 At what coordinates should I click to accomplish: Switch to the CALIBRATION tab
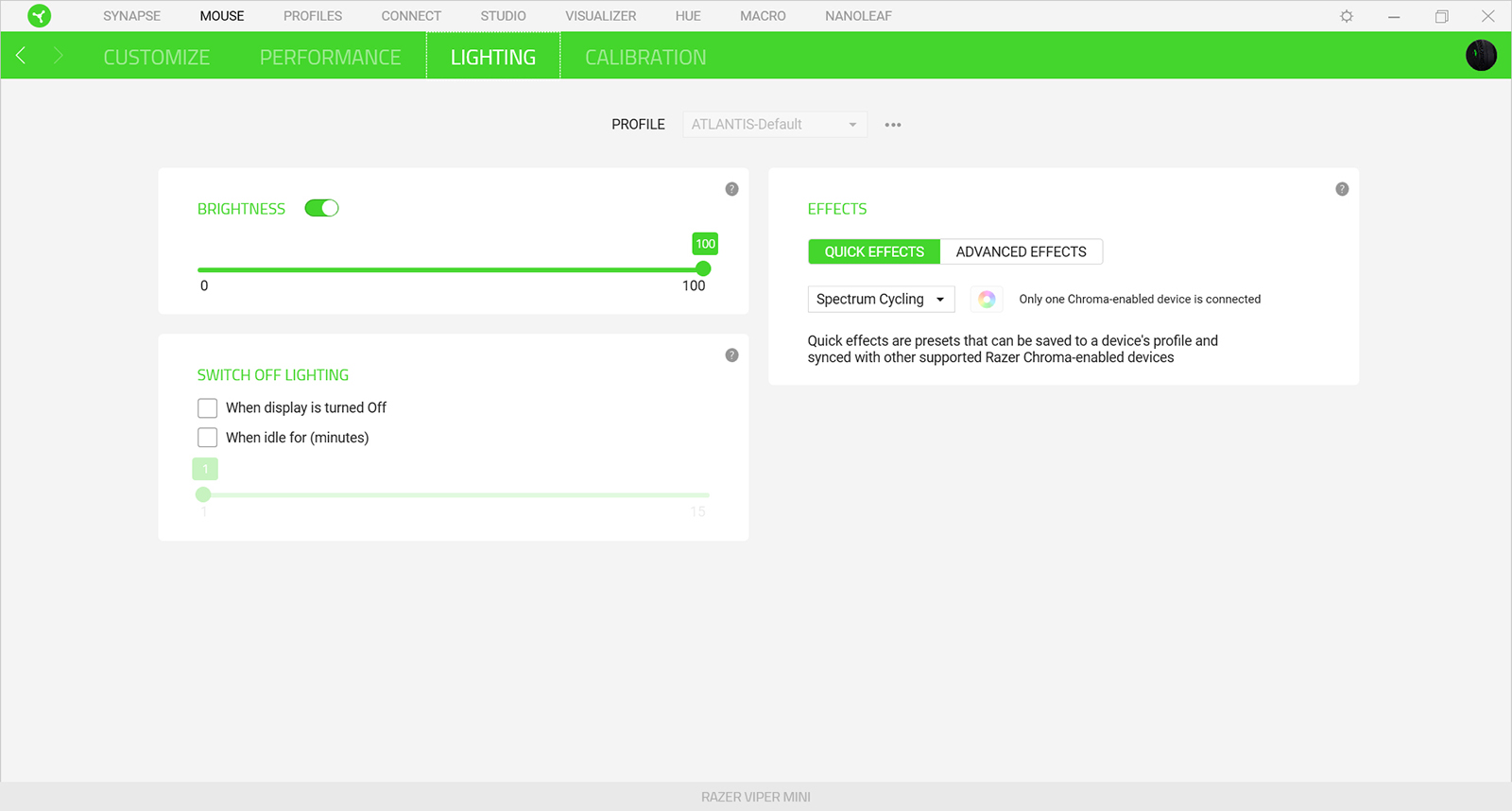(x=645, y=58)
